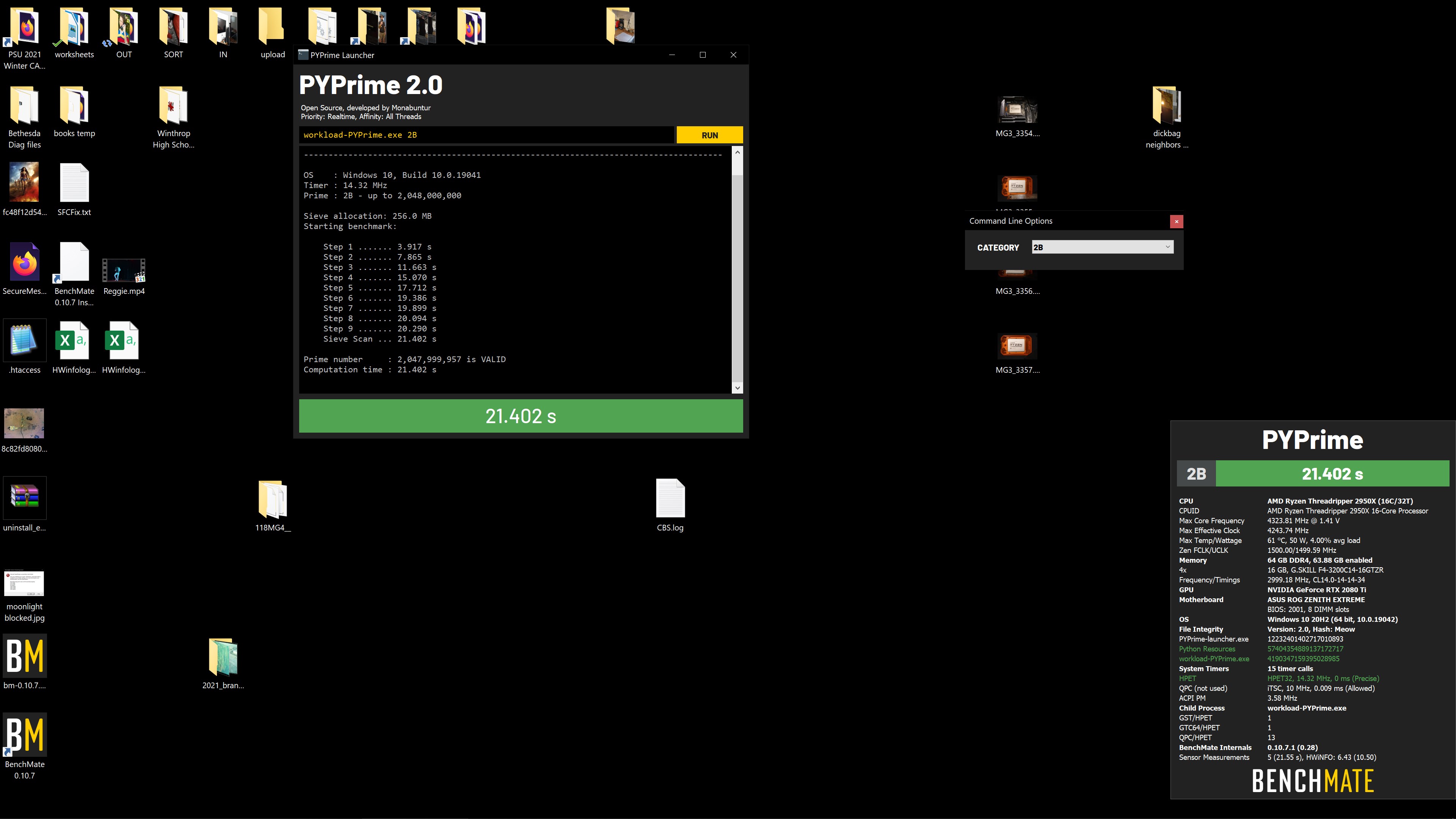Click the workload-PYPrime.exe 2B command field

pos(486,135)
